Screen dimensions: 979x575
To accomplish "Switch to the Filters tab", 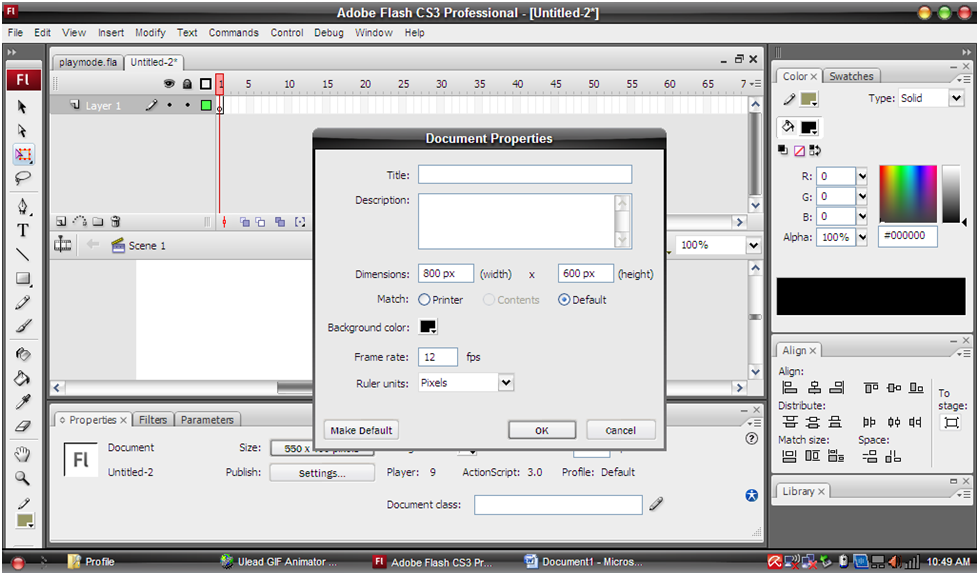I will tap(153, 420).
